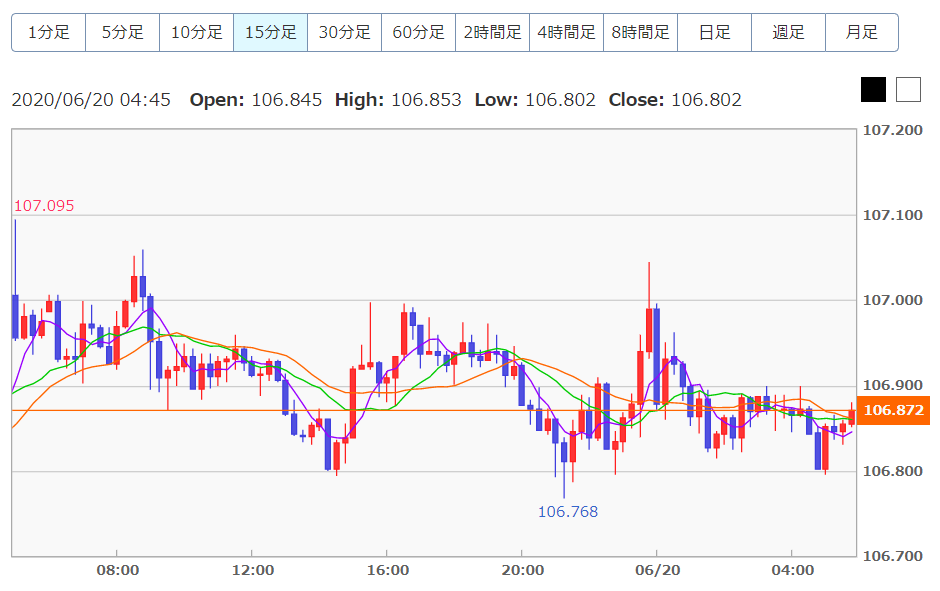Screen dimensions: 940x591
Task: Click the 107.200 price axis label
Action: [x=893, y=130]
